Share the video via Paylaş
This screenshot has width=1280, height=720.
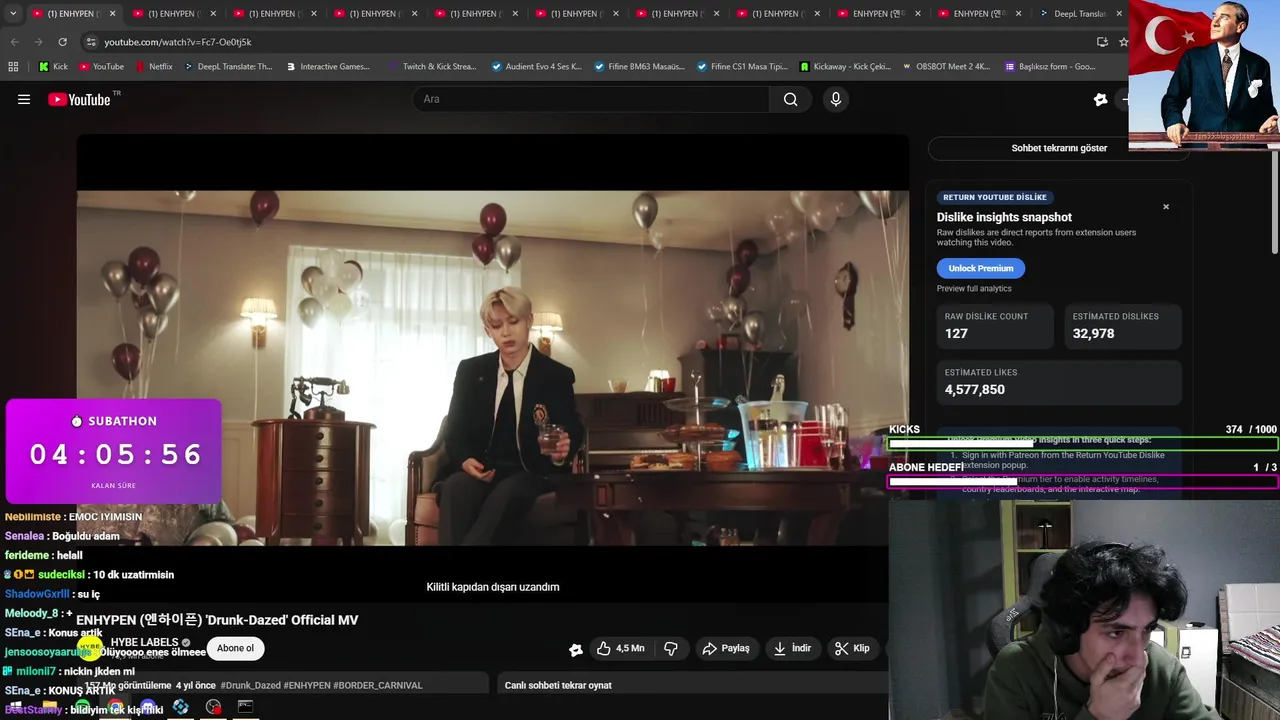pos(726,648)
